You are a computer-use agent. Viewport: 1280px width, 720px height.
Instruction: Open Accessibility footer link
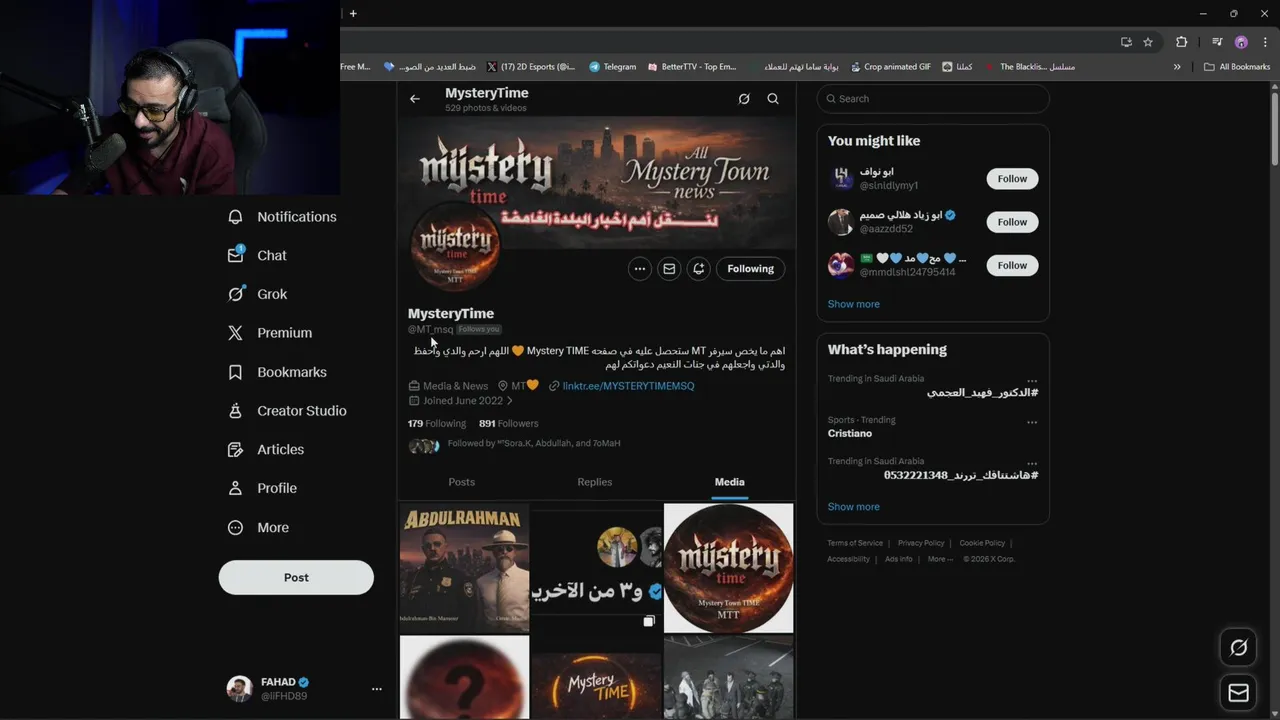(x=849, y=559)
